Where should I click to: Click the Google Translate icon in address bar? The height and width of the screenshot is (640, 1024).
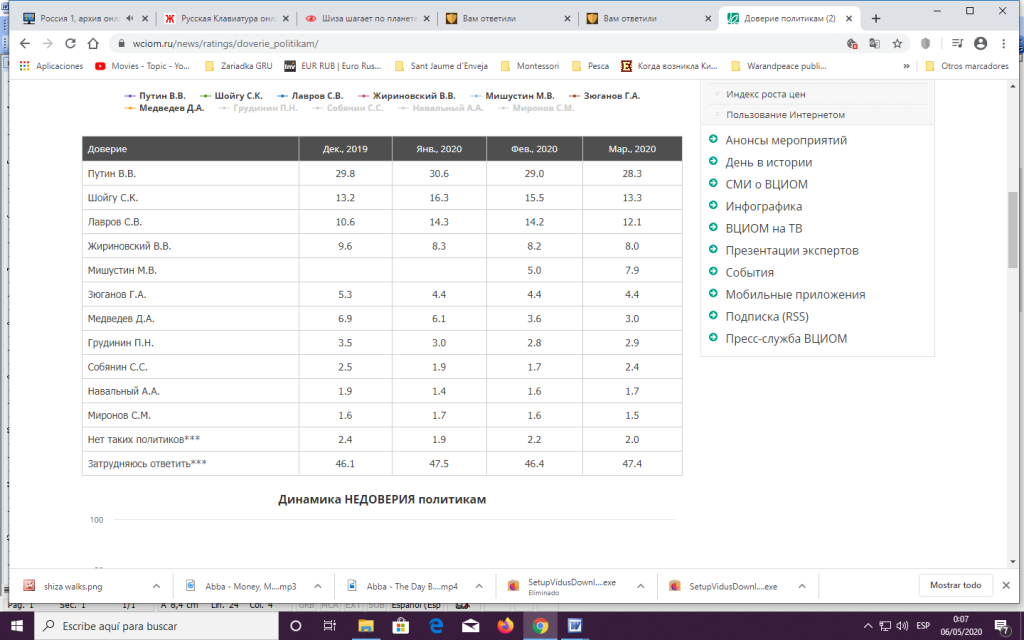[875, 43]
